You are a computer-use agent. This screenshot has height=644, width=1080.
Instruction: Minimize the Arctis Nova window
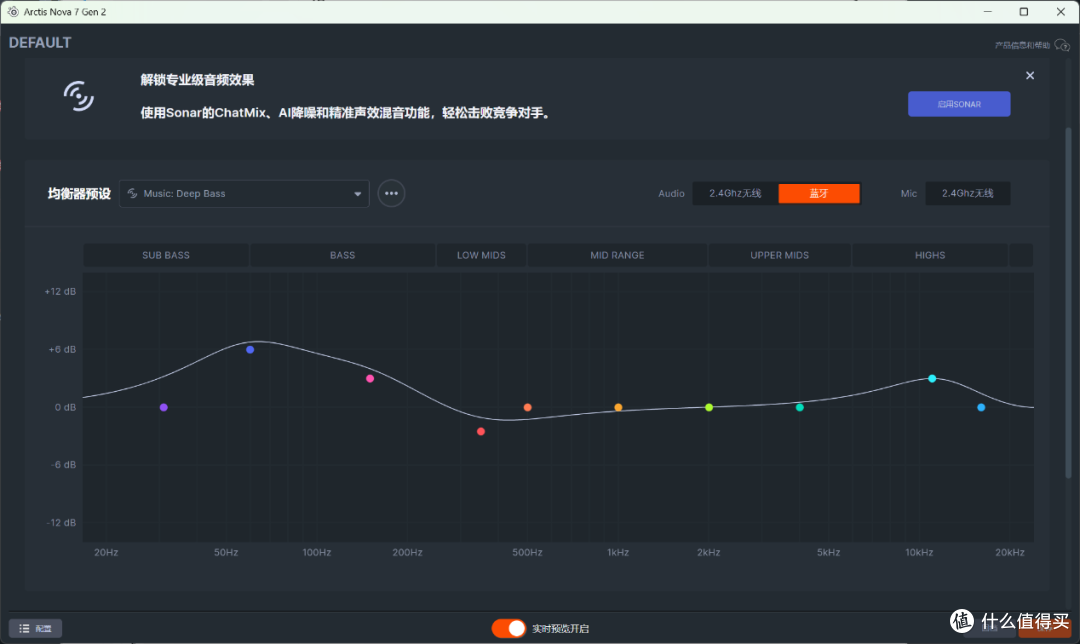pos(988,12)
